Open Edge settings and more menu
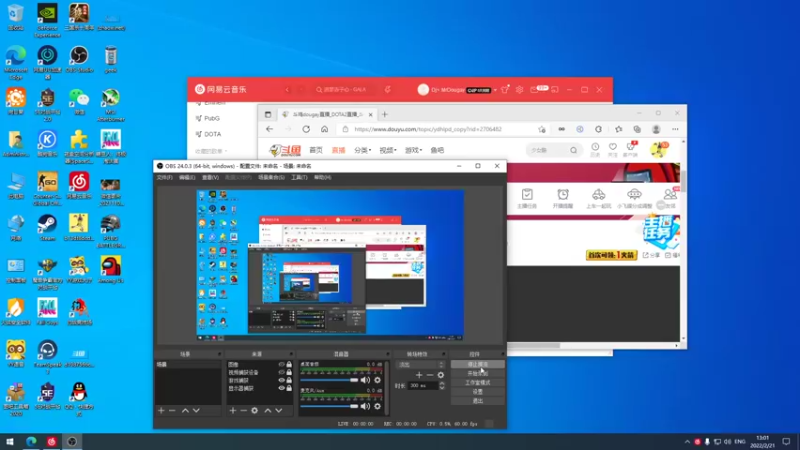This screenshot has width=800, height=450. pos(675,129)
